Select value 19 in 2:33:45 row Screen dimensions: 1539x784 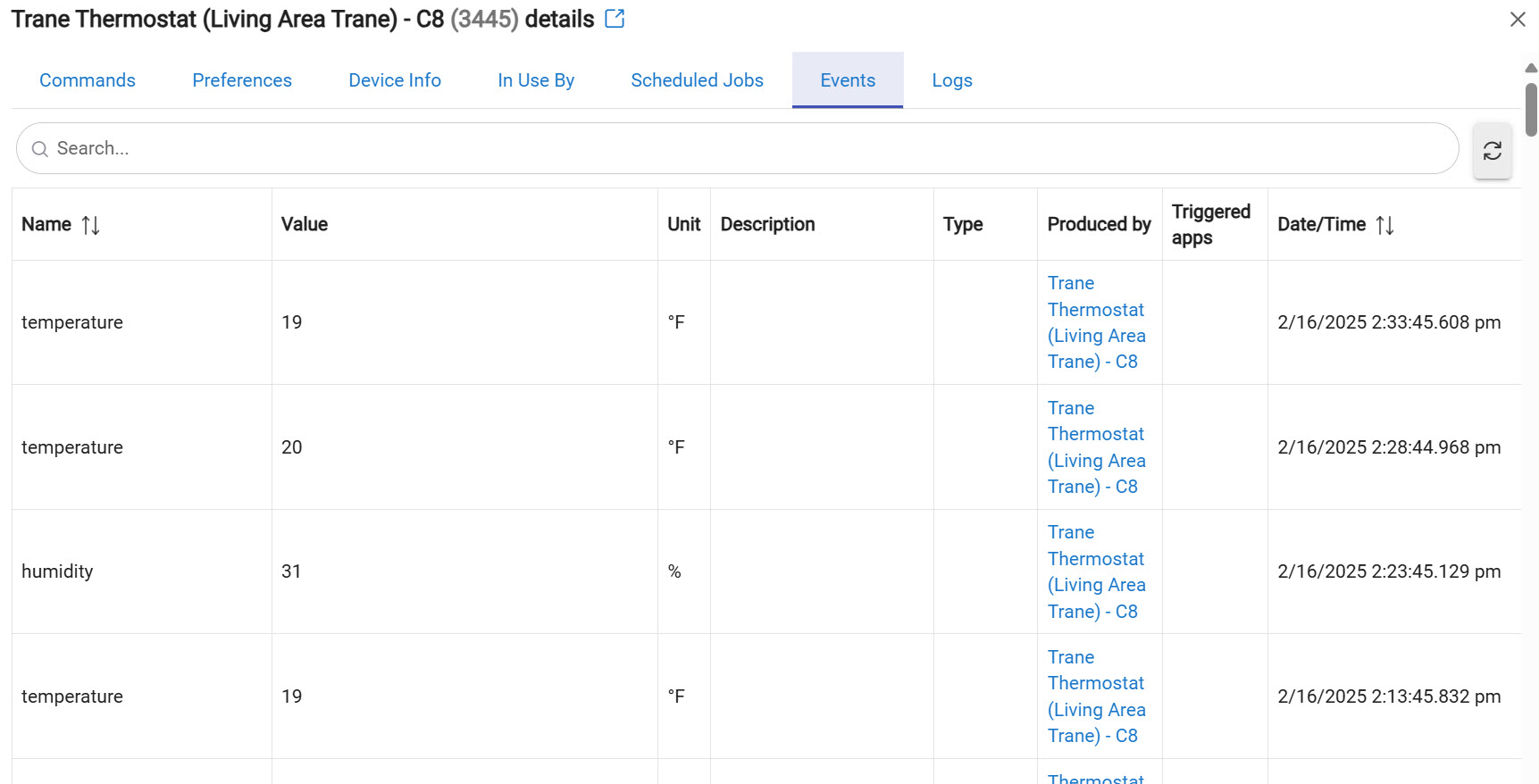click(x=292, y=322)
